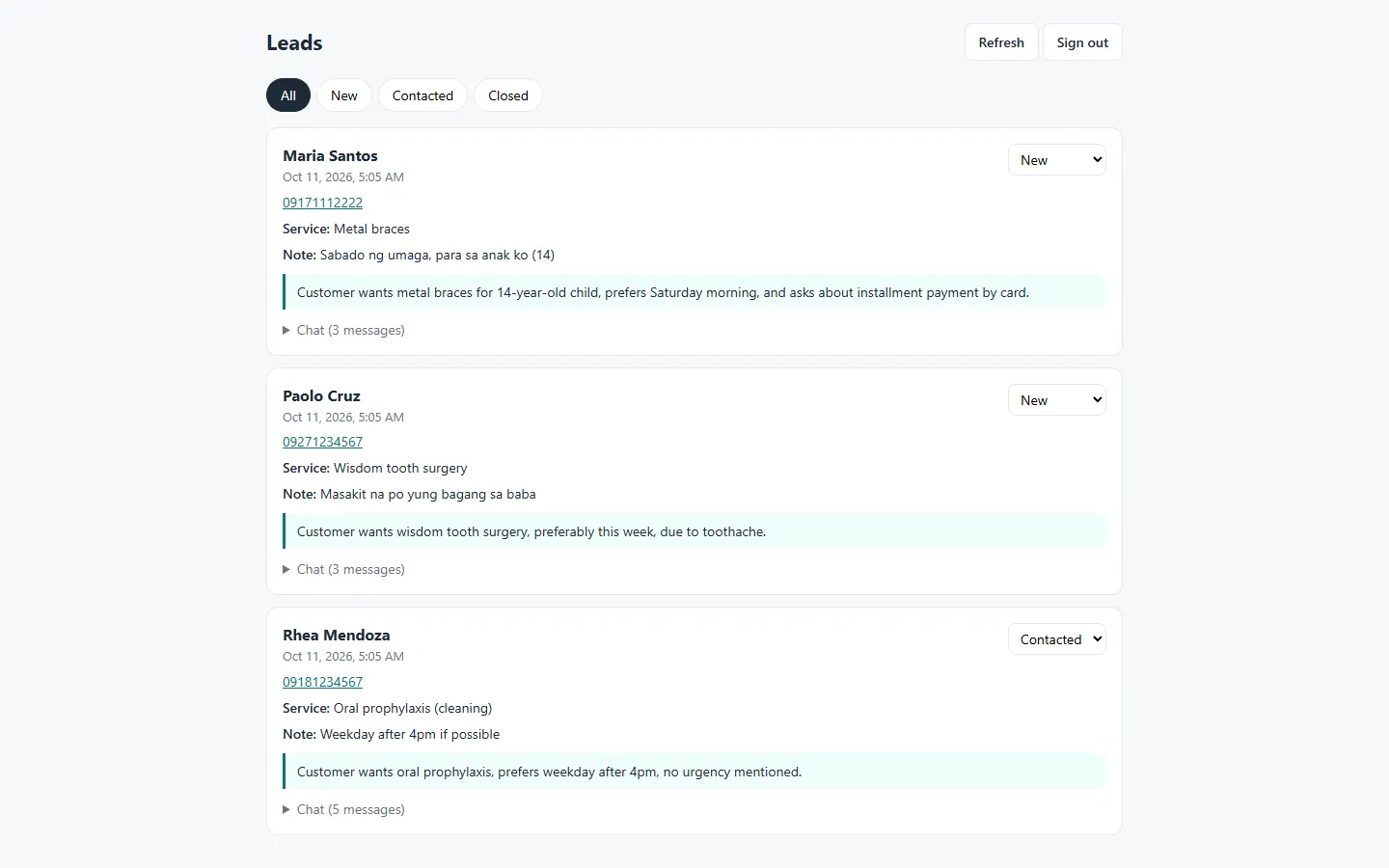Click the metal braces customer summary box

pos(694,292)
